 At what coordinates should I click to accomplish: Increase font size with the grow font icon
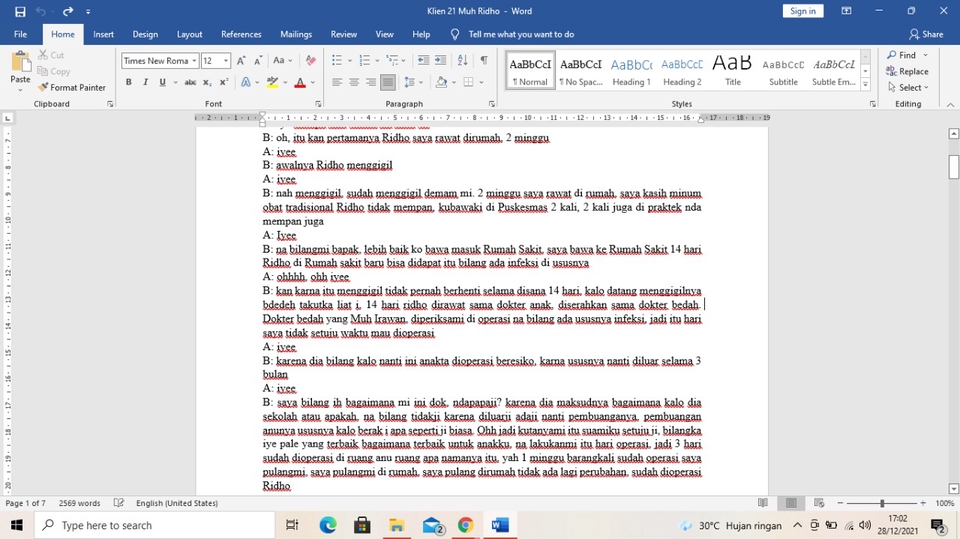click(x=241, y=61)
